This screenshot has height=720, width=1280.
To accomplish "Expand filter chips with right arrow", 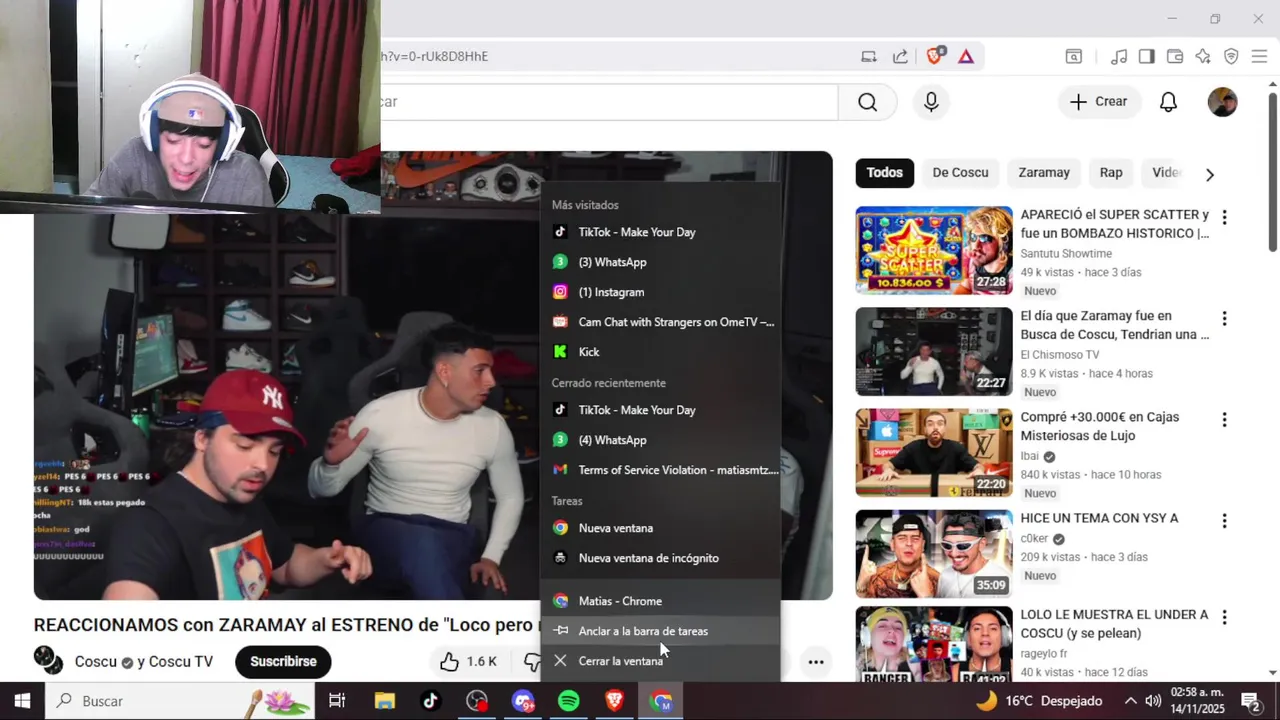I will pos(1209,174).
